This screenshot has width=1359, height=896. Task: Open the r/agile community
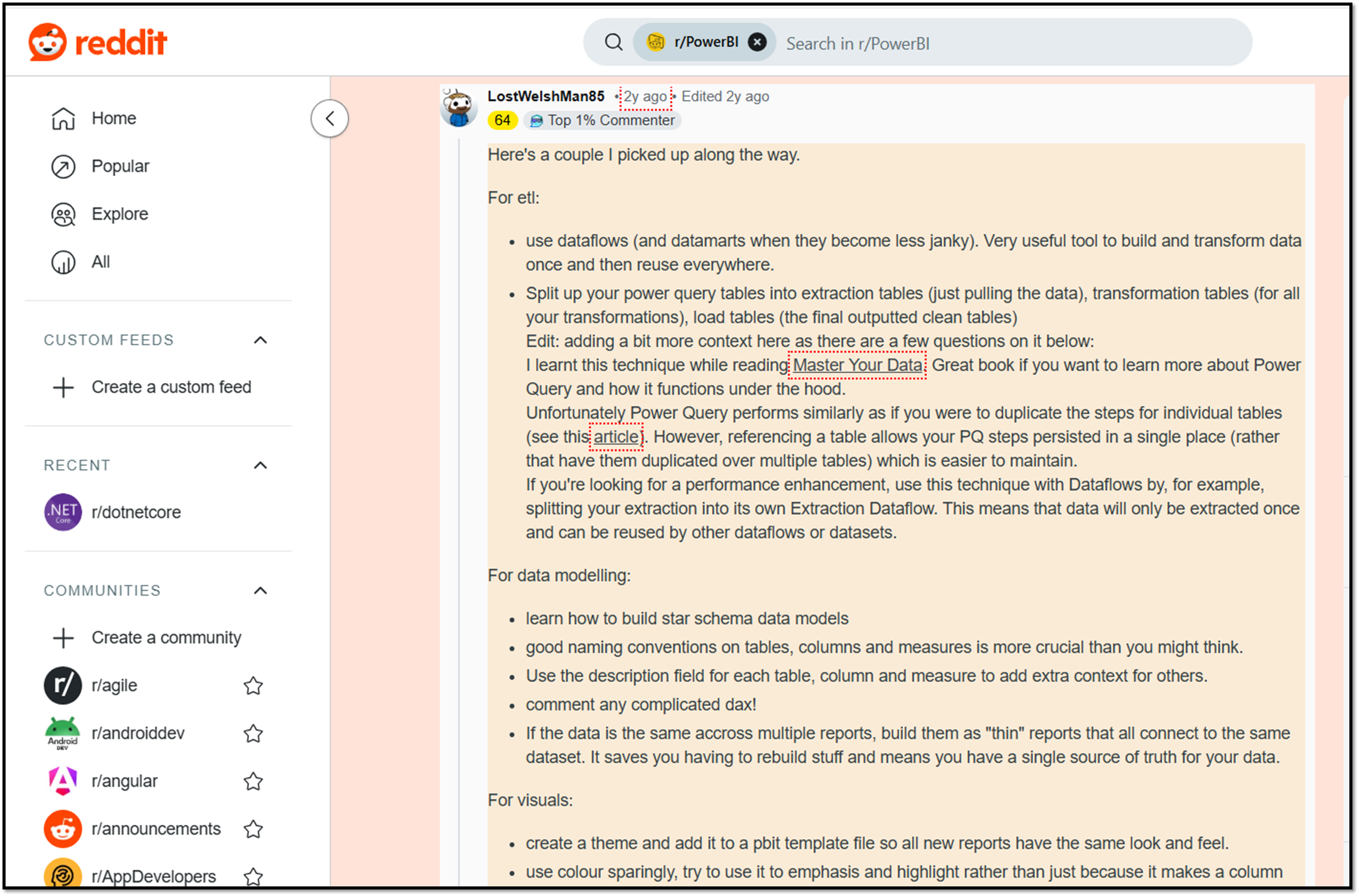114,686
